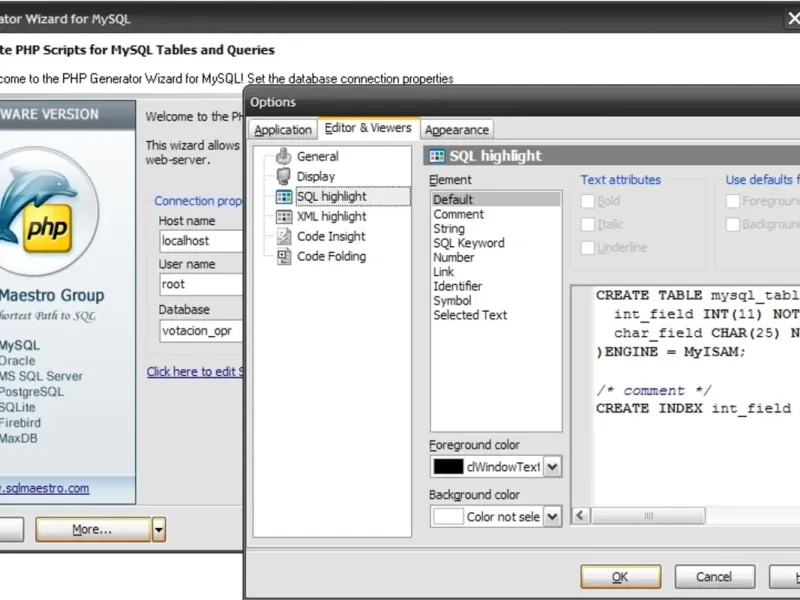Click the white background color swatch
800x600 pixels.
(448, 516)
